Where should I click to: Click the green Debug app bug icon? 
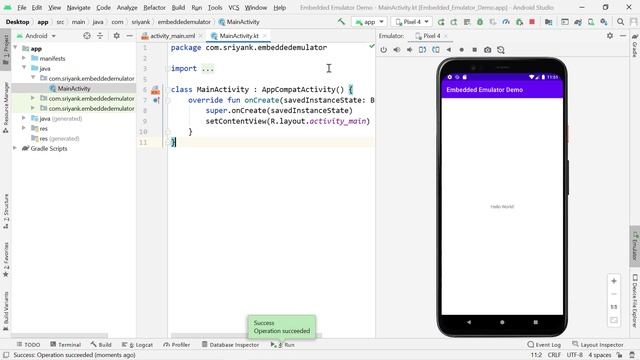click(480, 22)
